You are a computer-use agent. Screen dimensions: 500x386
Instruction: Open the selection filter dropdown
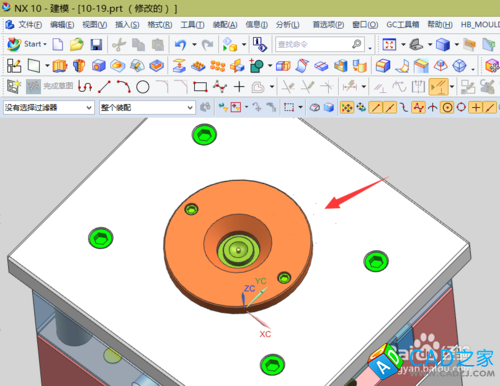48,108
